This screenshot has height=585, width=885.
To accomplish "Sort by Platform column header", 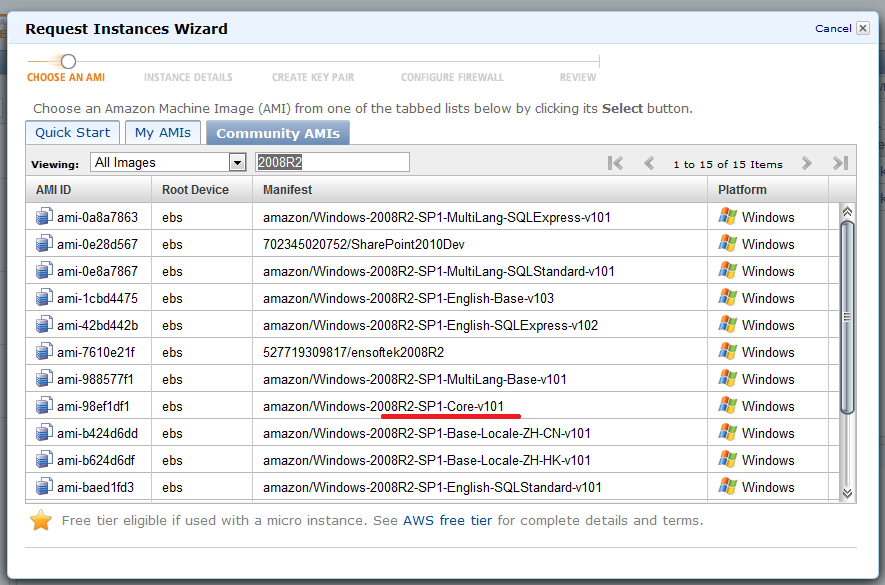I will point(768,190).
